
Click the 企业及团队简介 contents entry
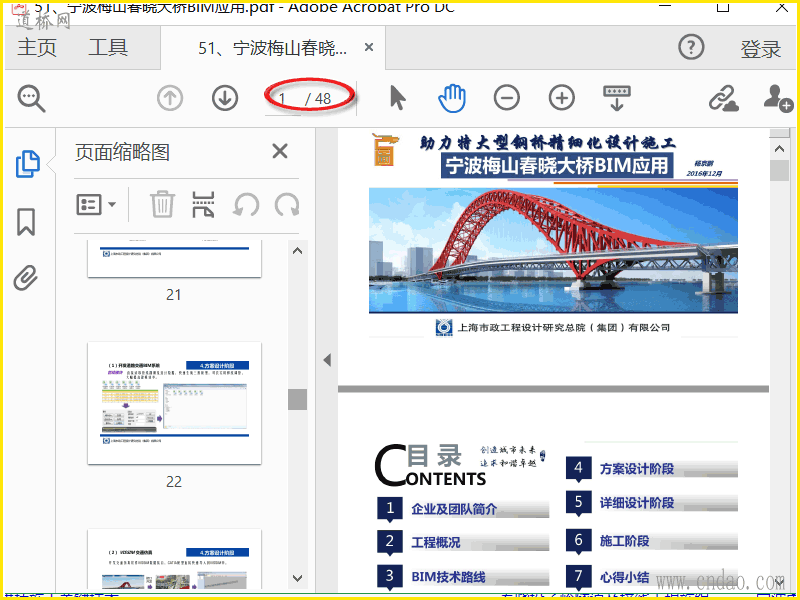(454, 509)
